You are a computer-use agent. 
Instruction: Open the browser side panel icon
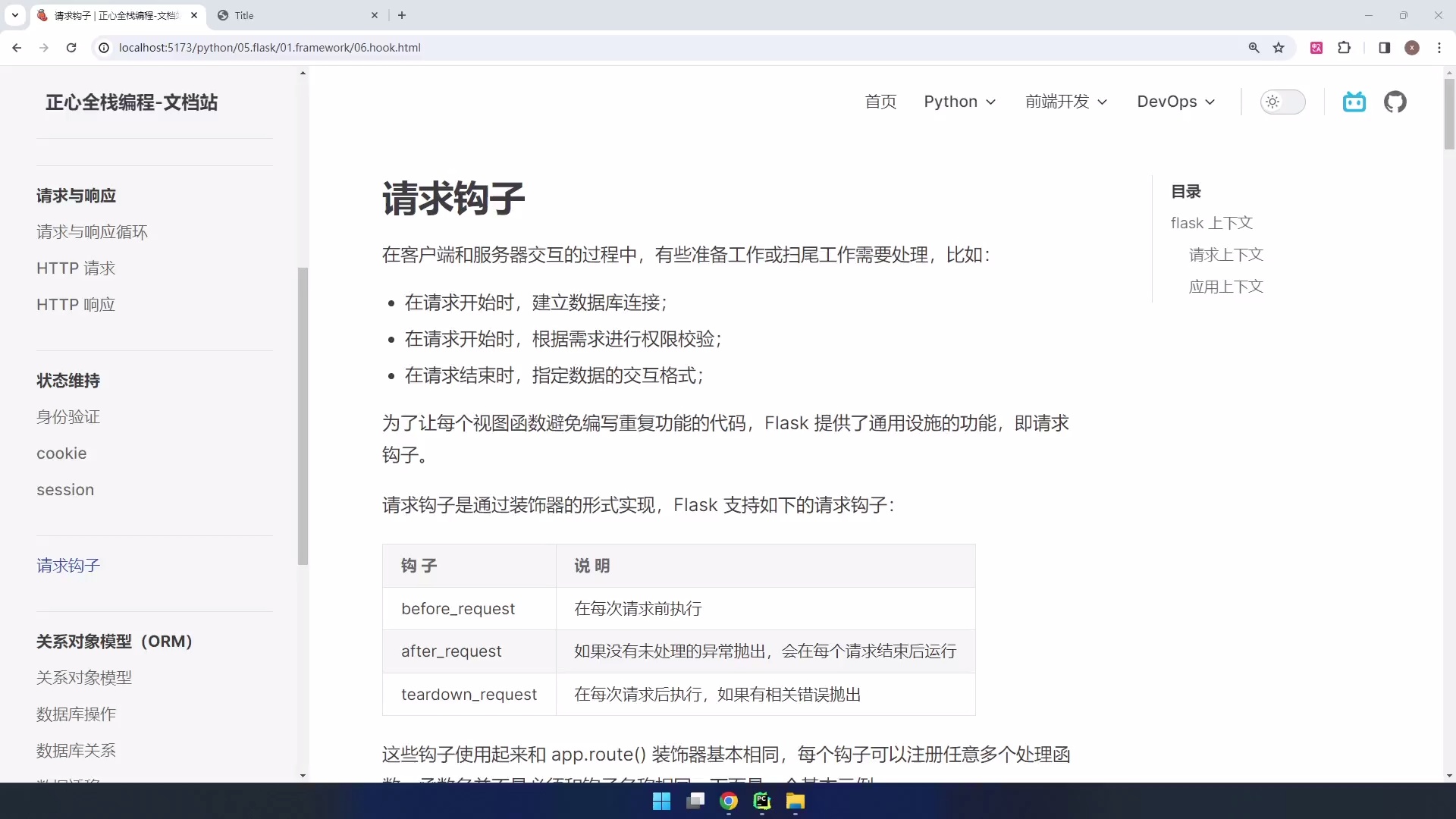click(1384, 47)
